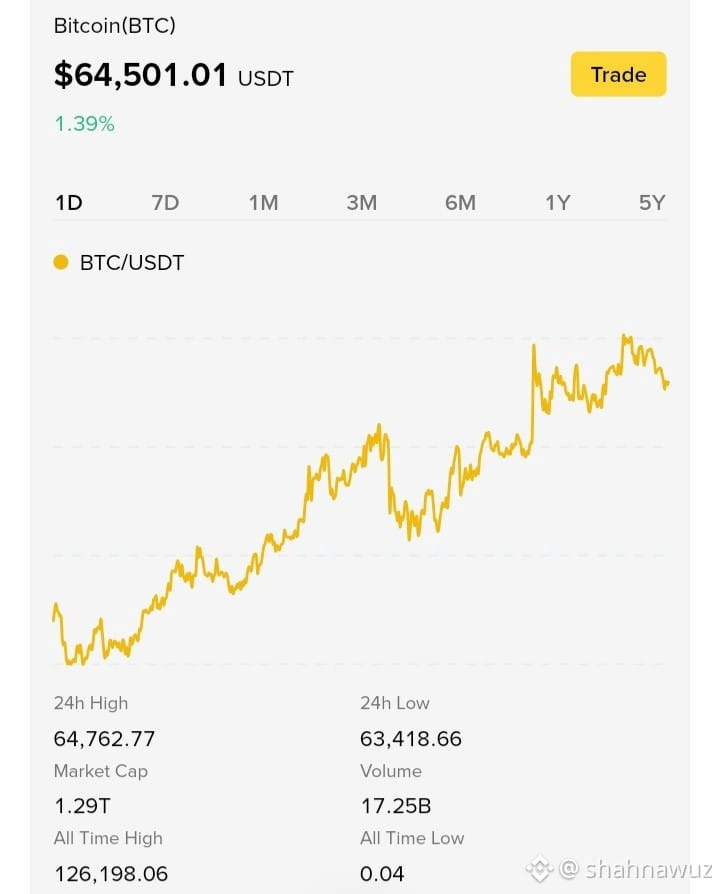Select the 6M timeframe tab
The image size is (720, 894).
coord(461,202)
